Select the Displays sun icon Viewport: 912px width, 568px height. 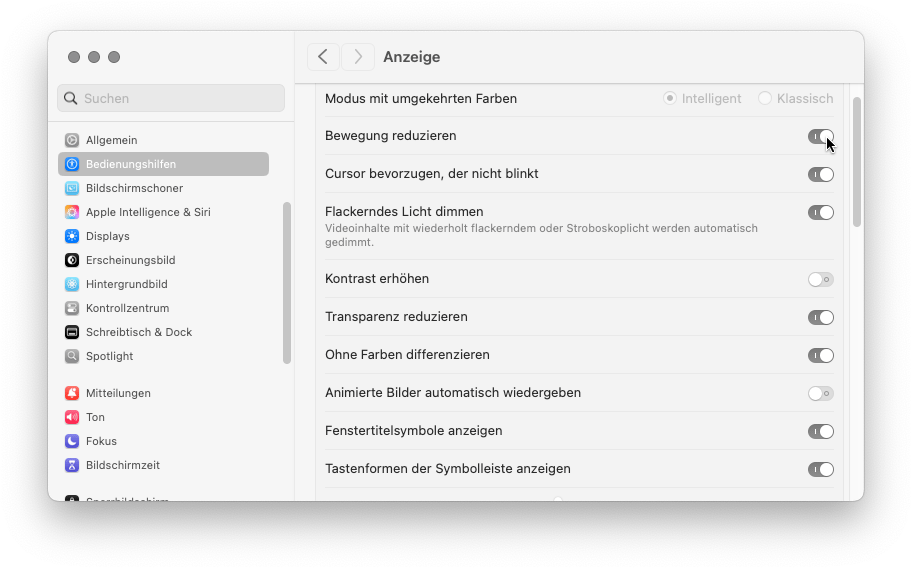click(72, 236)
